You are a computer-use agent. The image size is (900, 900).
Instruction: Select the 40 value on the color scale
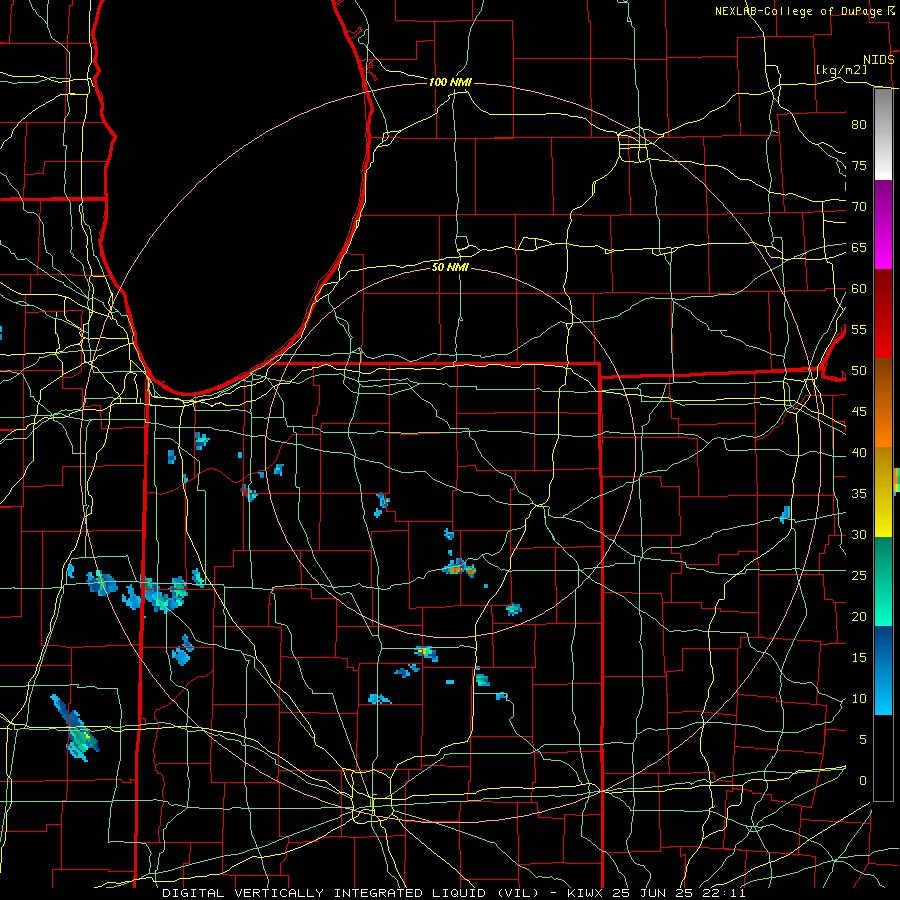(859, 453)
